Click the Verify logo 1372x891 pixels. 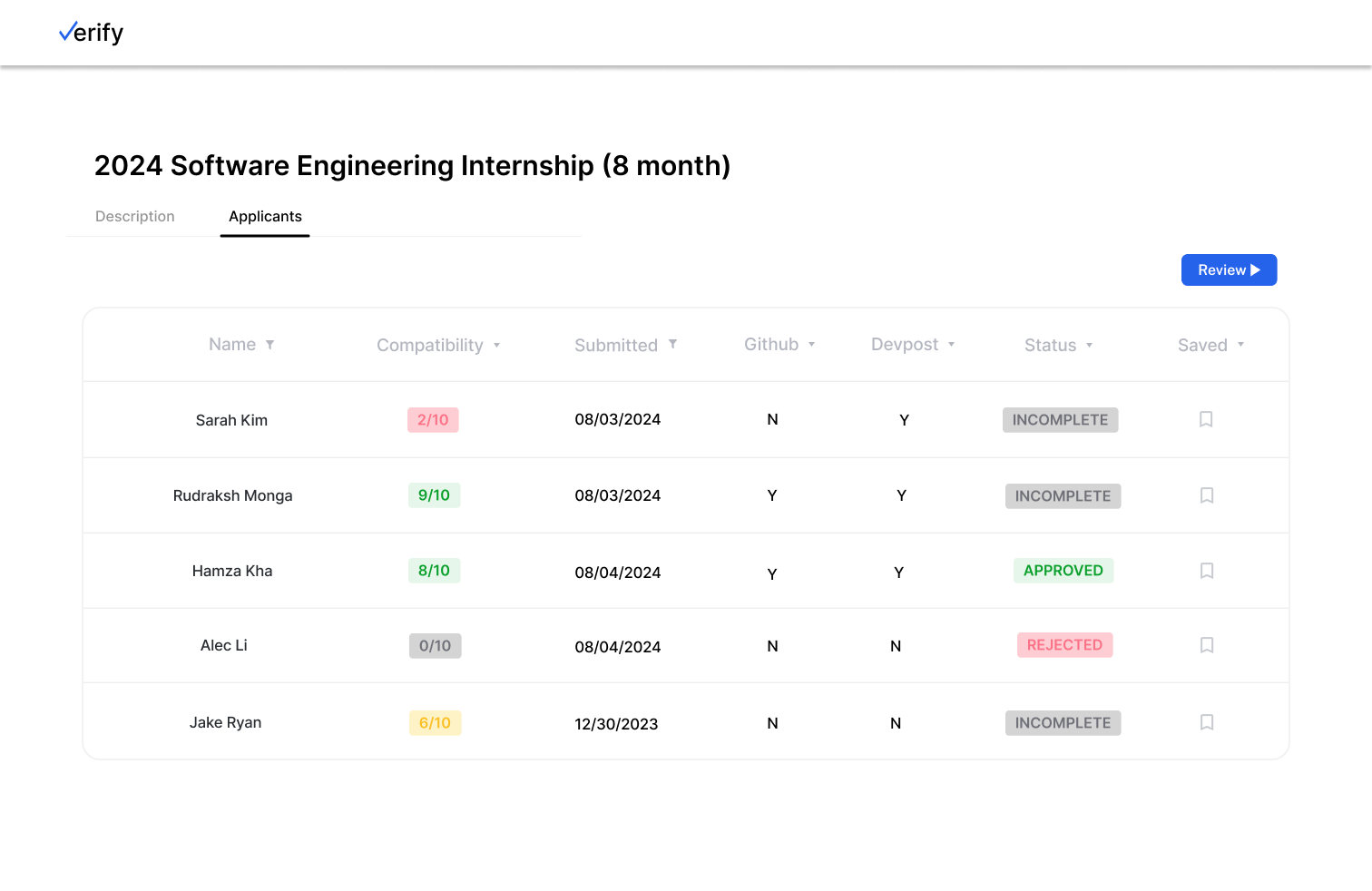click(91, 34)
